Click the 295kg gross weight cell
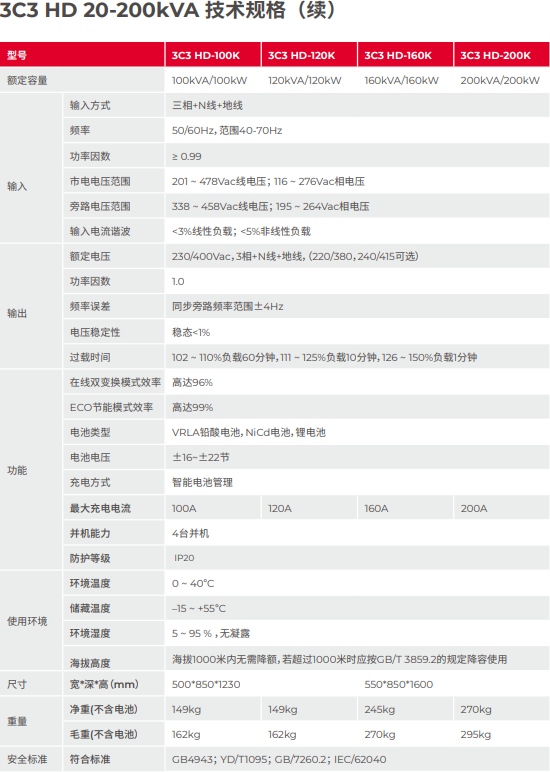550x772 pixels. tap(476, 735)
